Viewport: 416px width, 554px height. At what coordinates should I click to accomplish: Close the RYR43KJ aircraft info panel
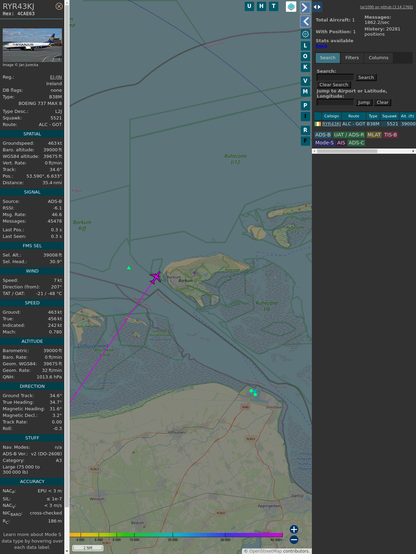point(59,6)
